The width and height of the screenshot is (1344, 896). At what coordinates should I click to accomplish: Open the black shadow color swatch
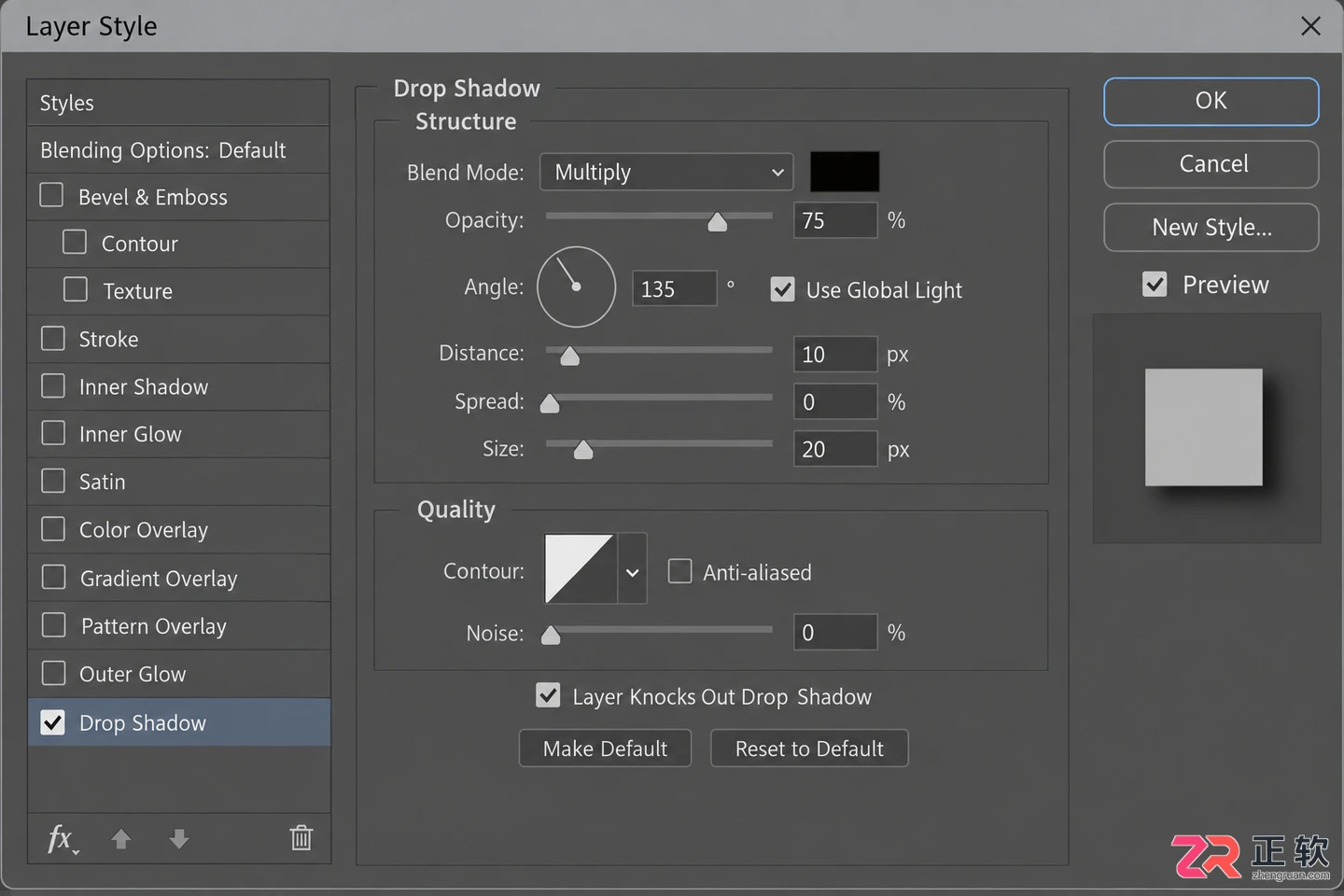tap(845, 172)
